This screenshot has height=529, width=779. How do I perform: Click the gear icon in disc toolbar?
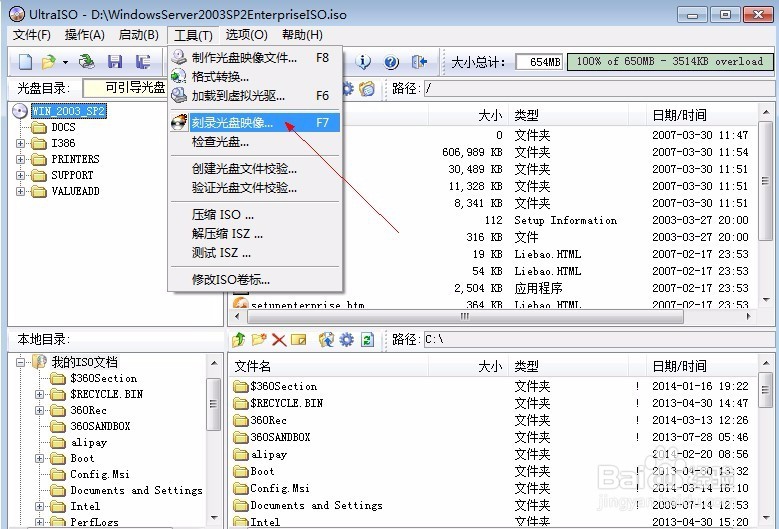[x=348, y=89]
